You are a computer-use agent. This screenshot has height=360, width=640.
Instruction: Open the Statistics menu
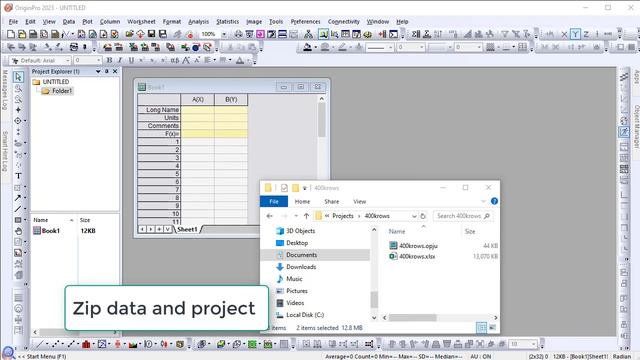(x=227, y=22)
